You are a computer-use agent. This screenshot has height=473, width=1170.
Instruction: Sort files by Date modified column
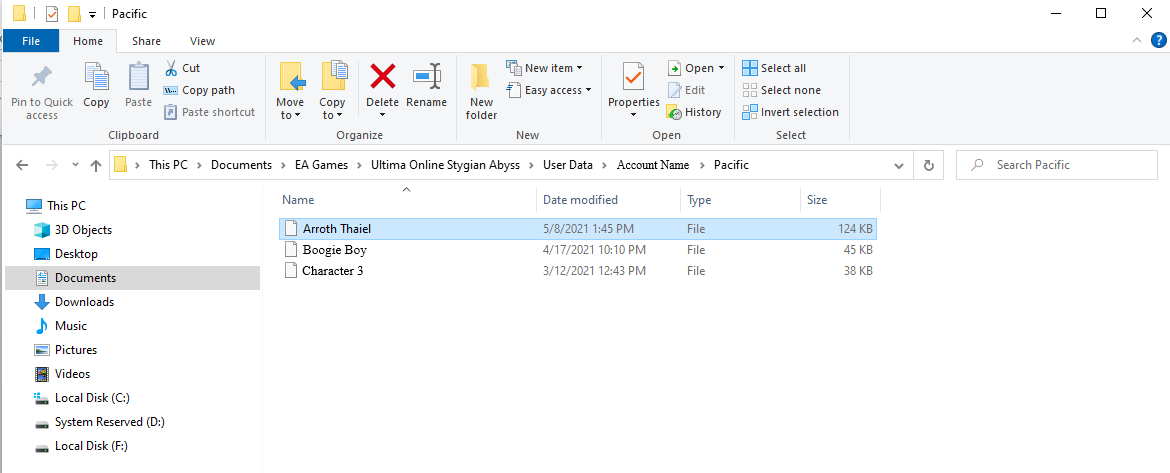pos(580,200)
